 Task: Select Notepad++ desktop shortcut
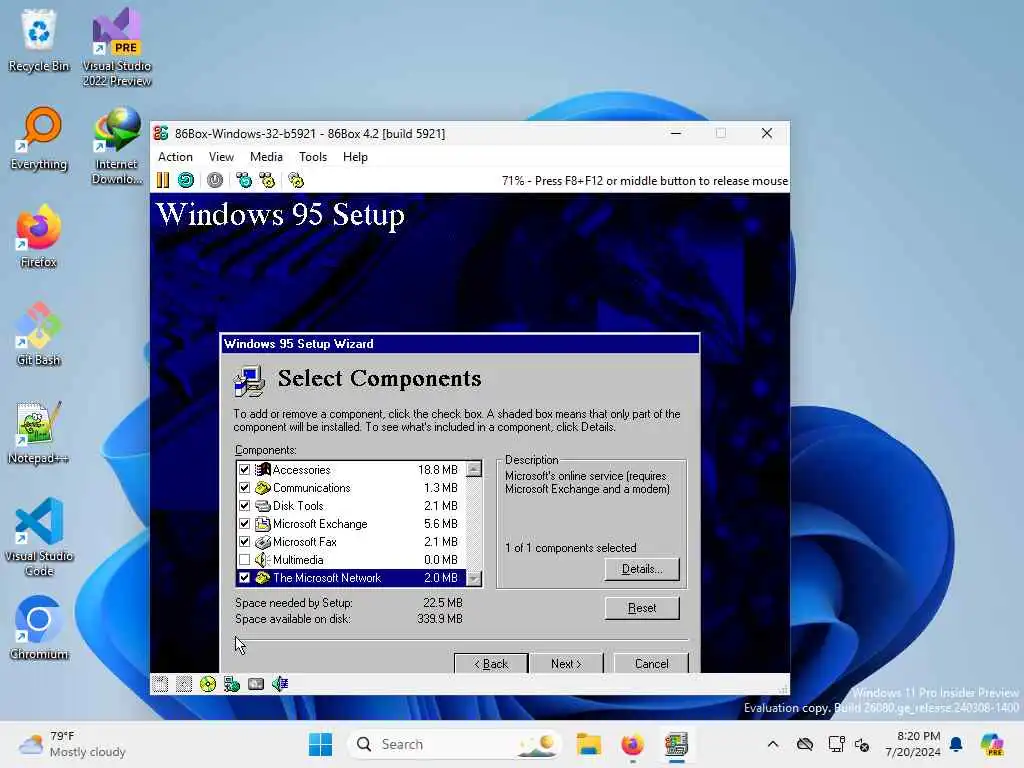click(x=39, y=432)
